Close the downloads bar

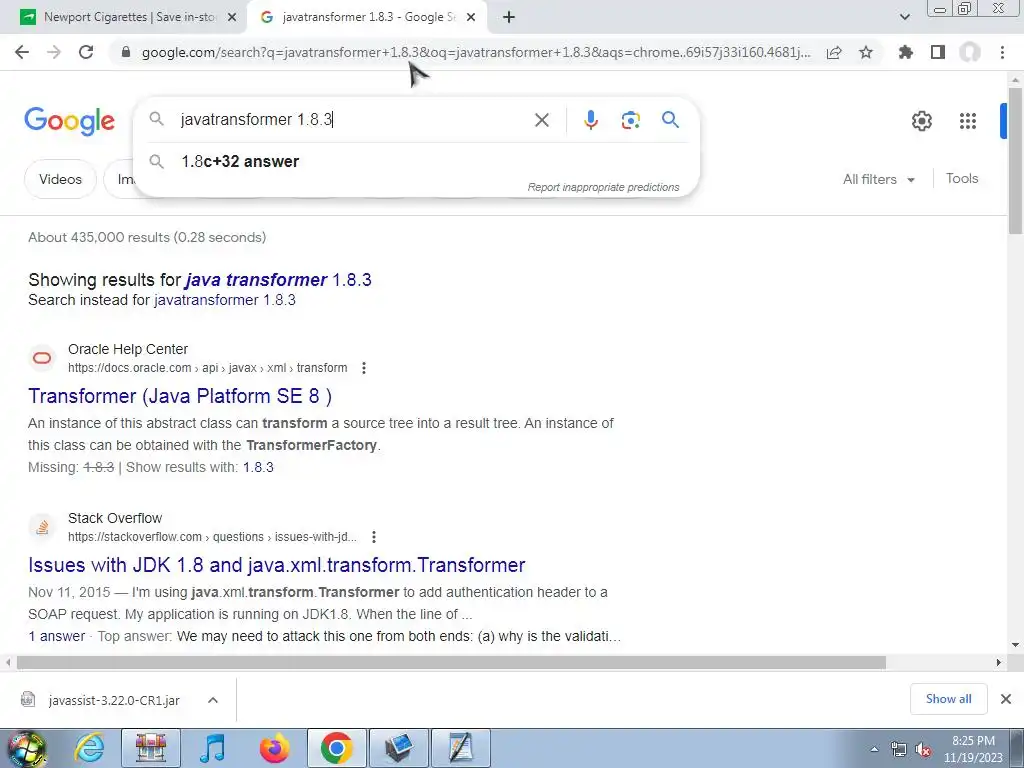[x=1006, y=699]
